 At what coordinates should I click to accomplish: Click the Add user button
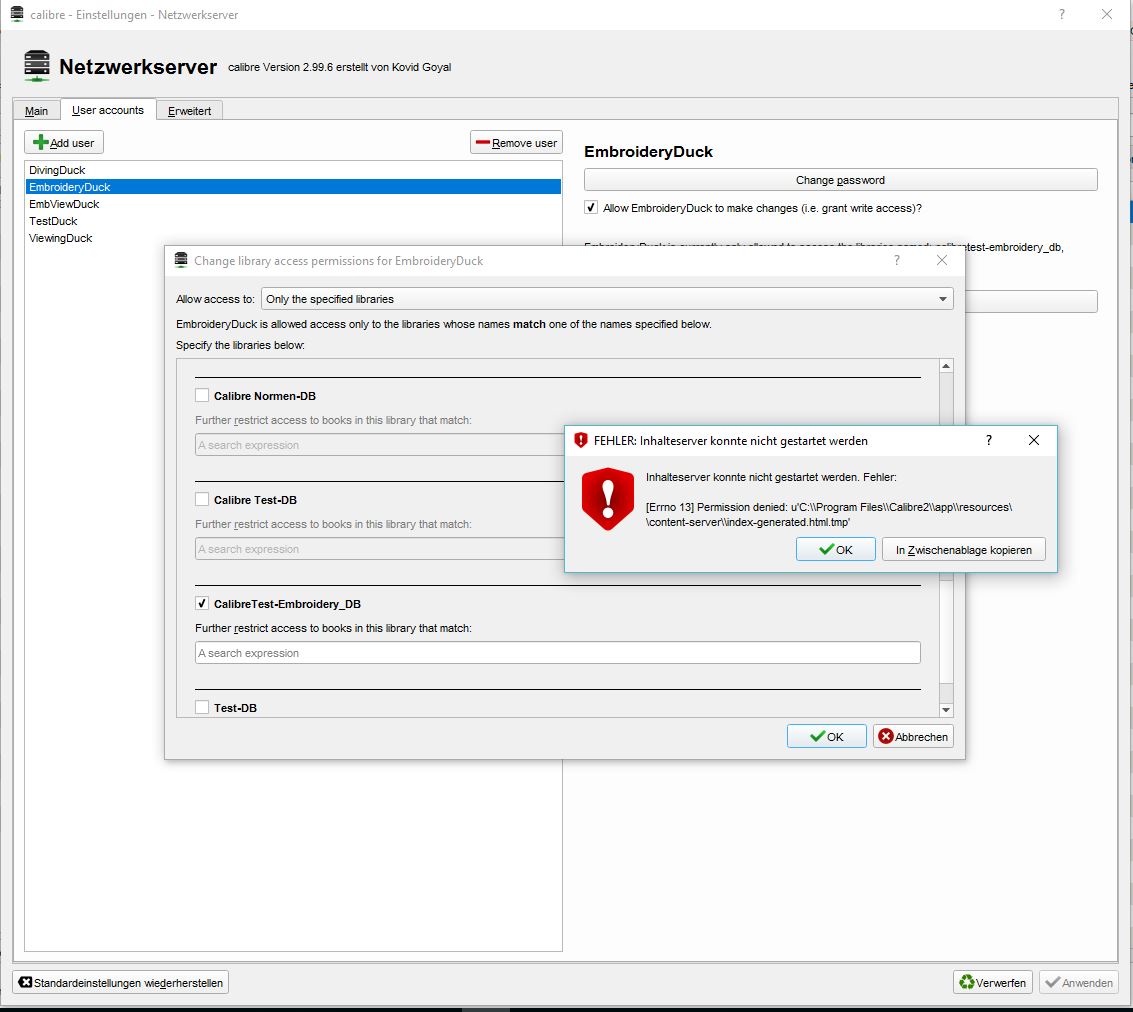pos(64,142)
